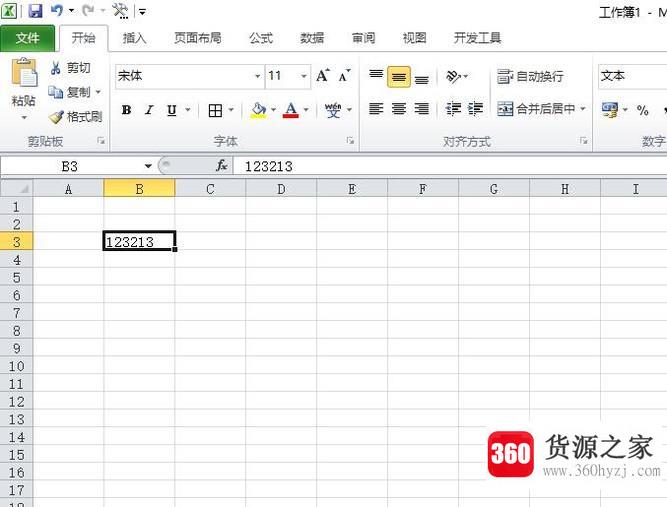This screenshot has height=507, width=667.
Task: Switch to the 开发工具 (Developer) tab
Action: [x=477, y=38]
